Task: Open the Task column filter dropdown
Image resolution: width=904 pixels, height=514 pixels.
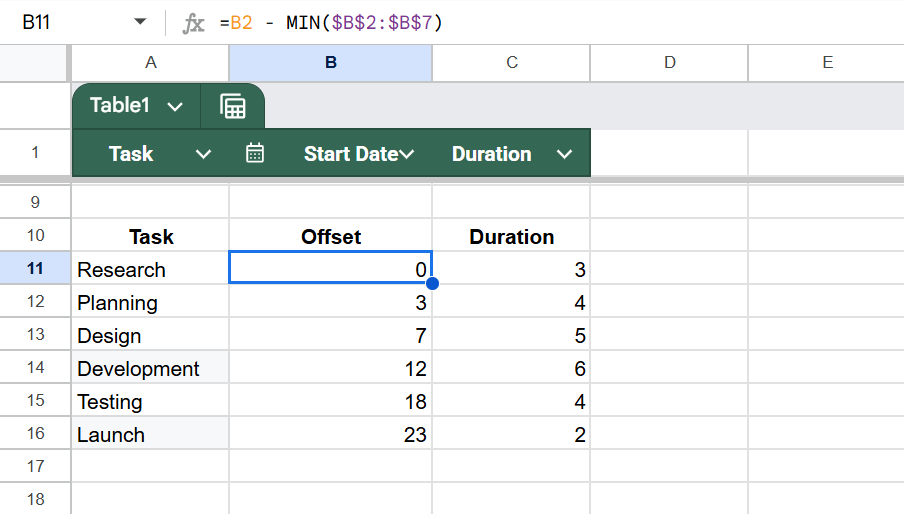Action: [204, 154]
